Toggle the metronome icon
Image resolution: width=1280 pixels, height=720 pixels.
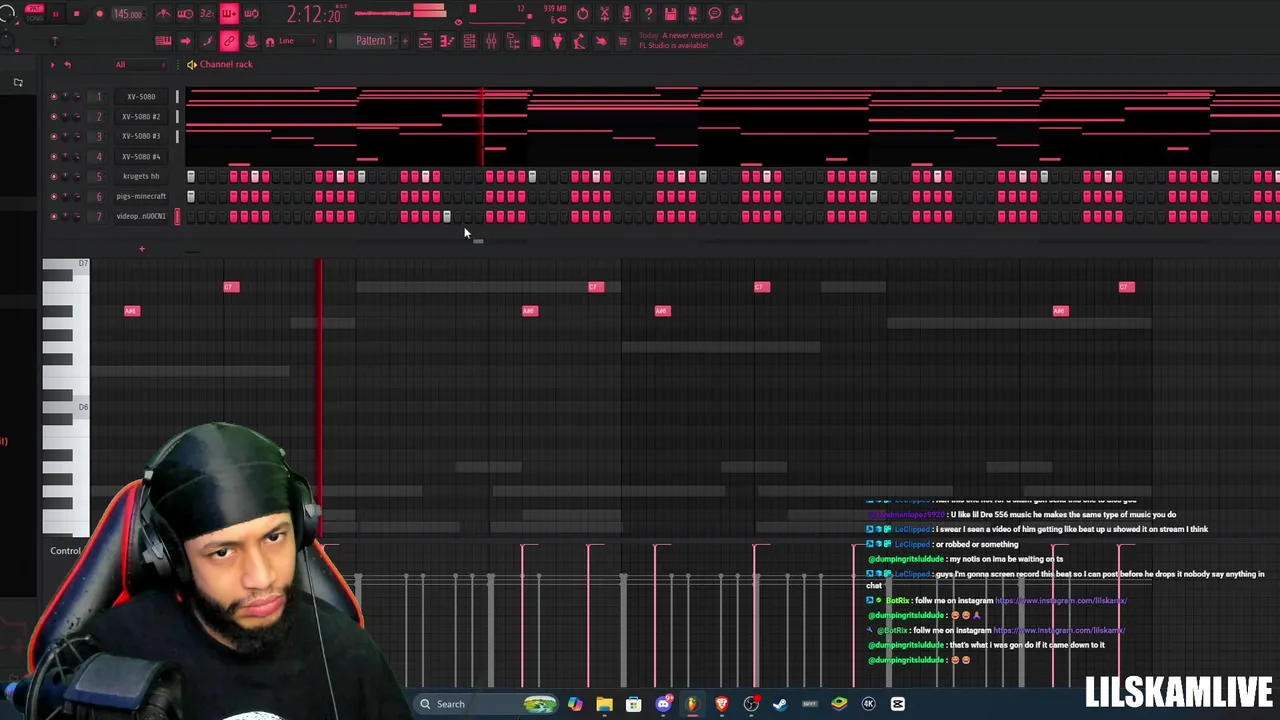coord(163,14)
